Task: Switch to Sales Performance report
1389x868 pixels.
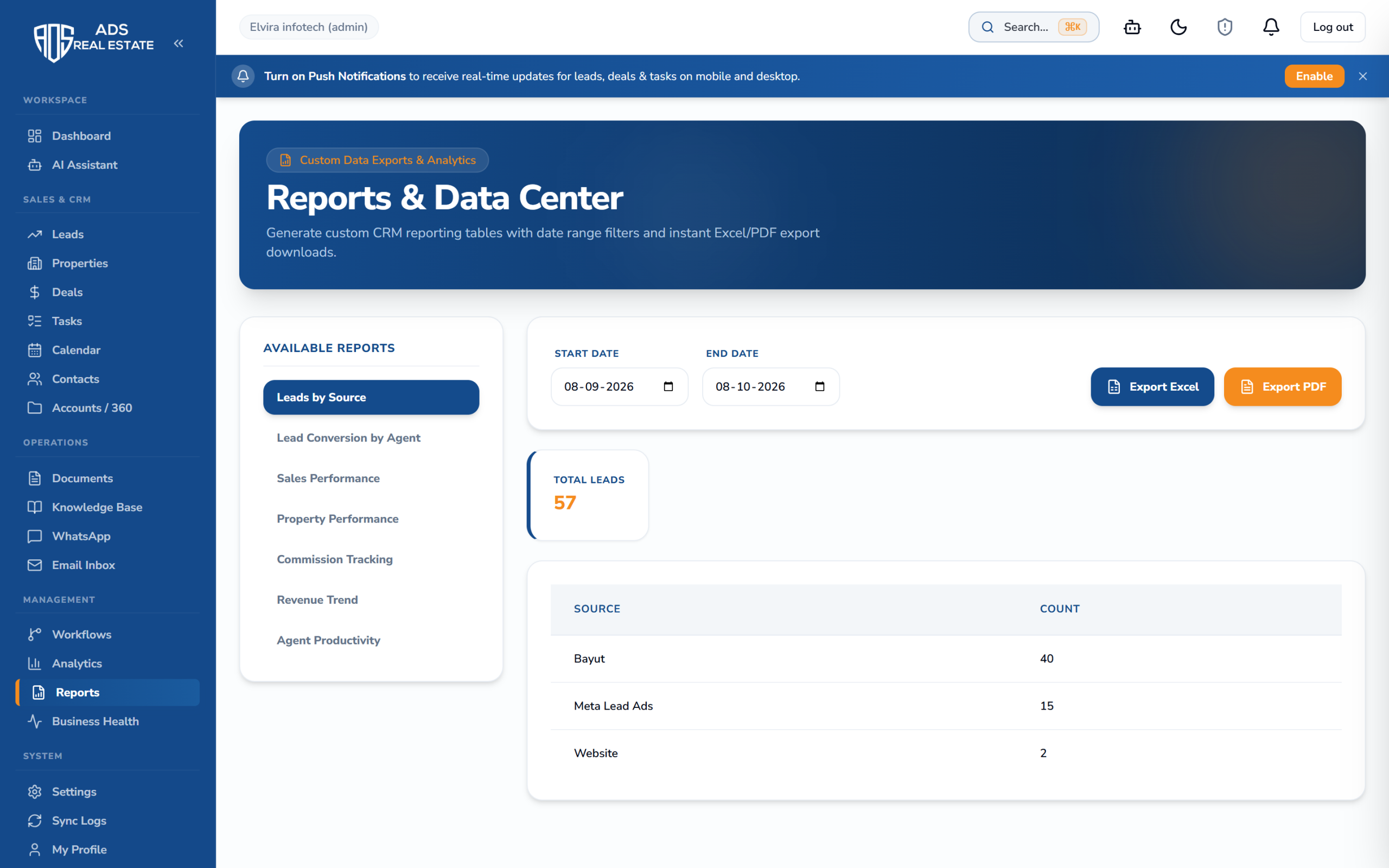Action: point(371,478)
